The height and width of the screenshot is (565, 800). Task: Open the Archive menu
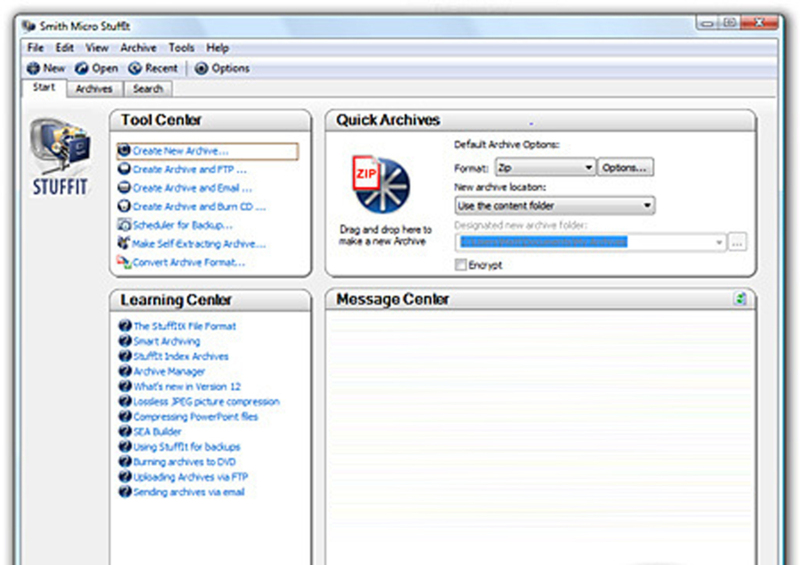pyautogui.click(x=138, y=47)
